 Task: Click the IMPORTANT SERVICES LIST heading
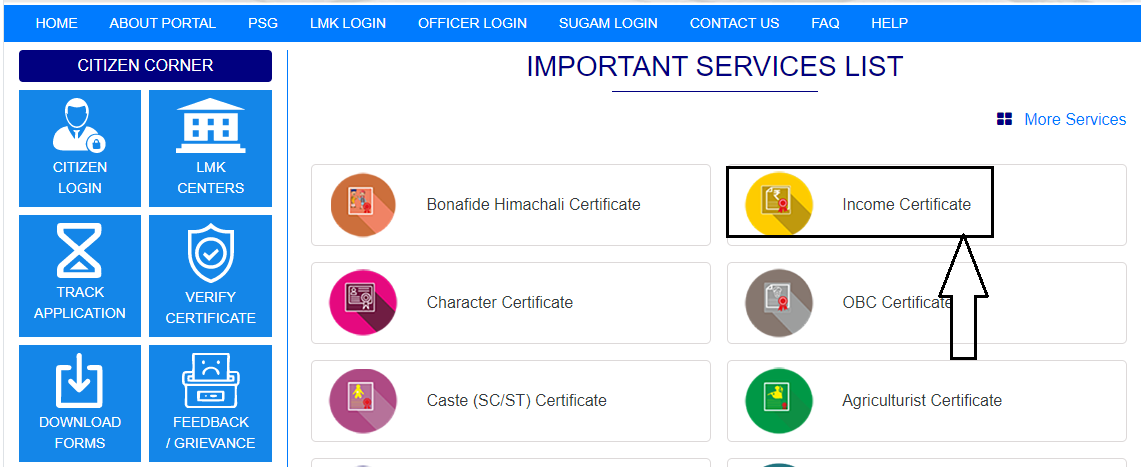click(715, 67)
